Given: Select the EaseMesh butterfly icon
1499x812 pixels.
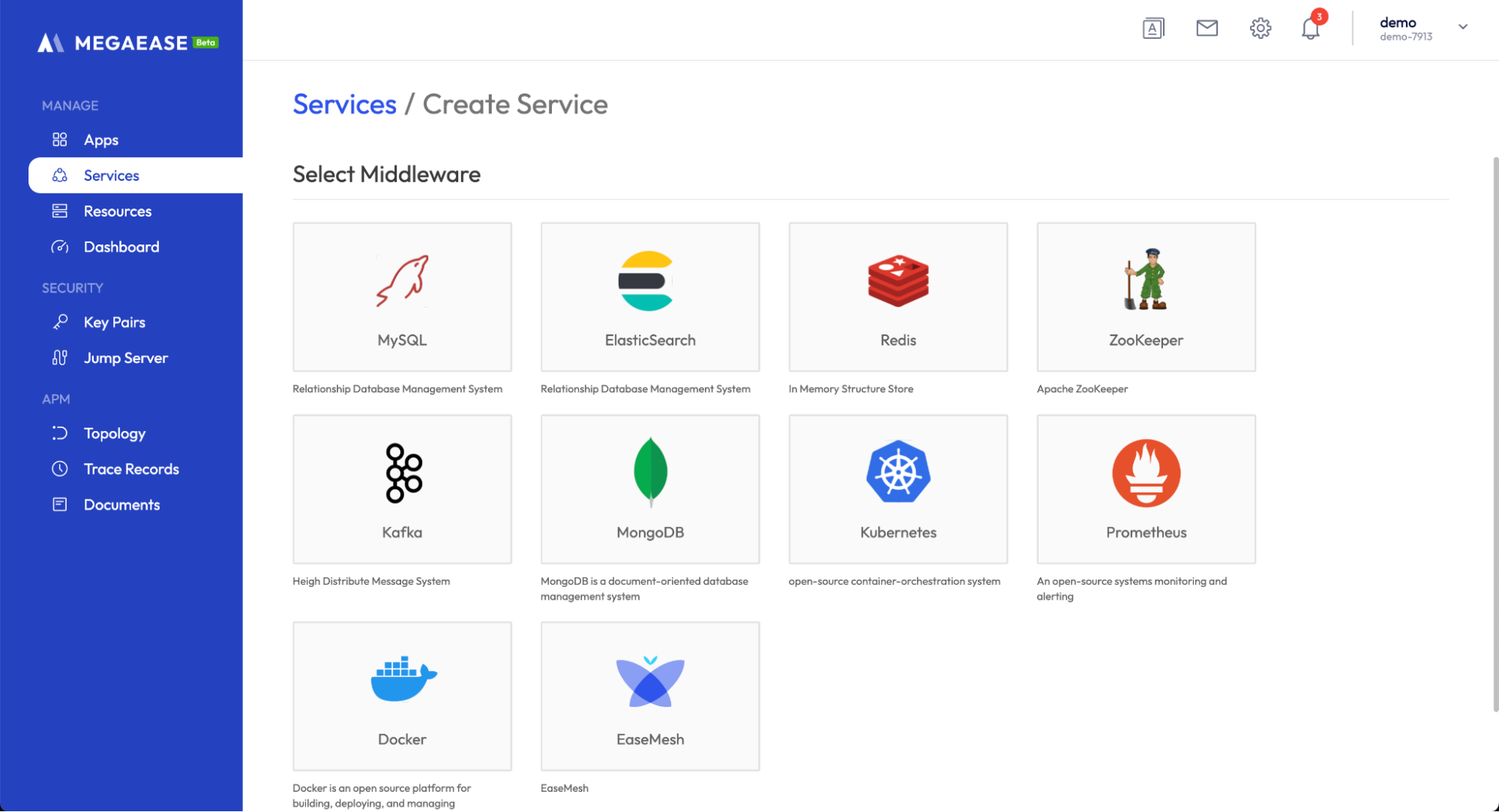Looking at the screenshot, I should [x=650, y=681].
